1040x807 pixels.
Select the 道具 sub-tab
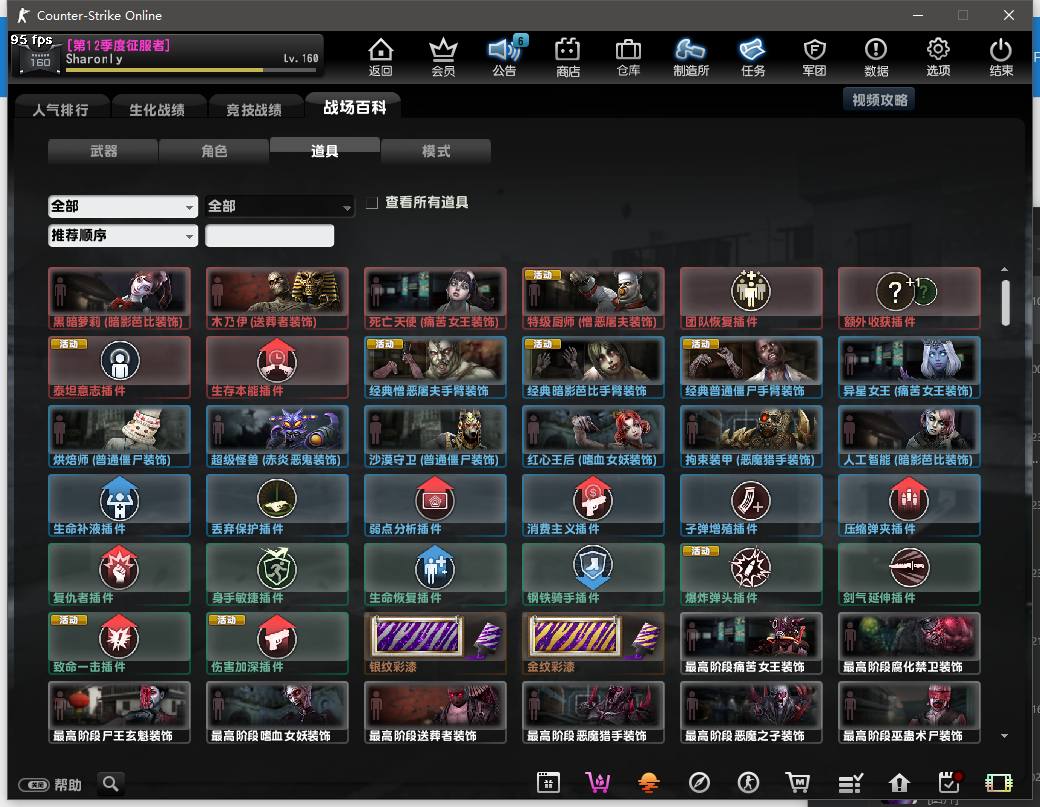click(324, 151)
